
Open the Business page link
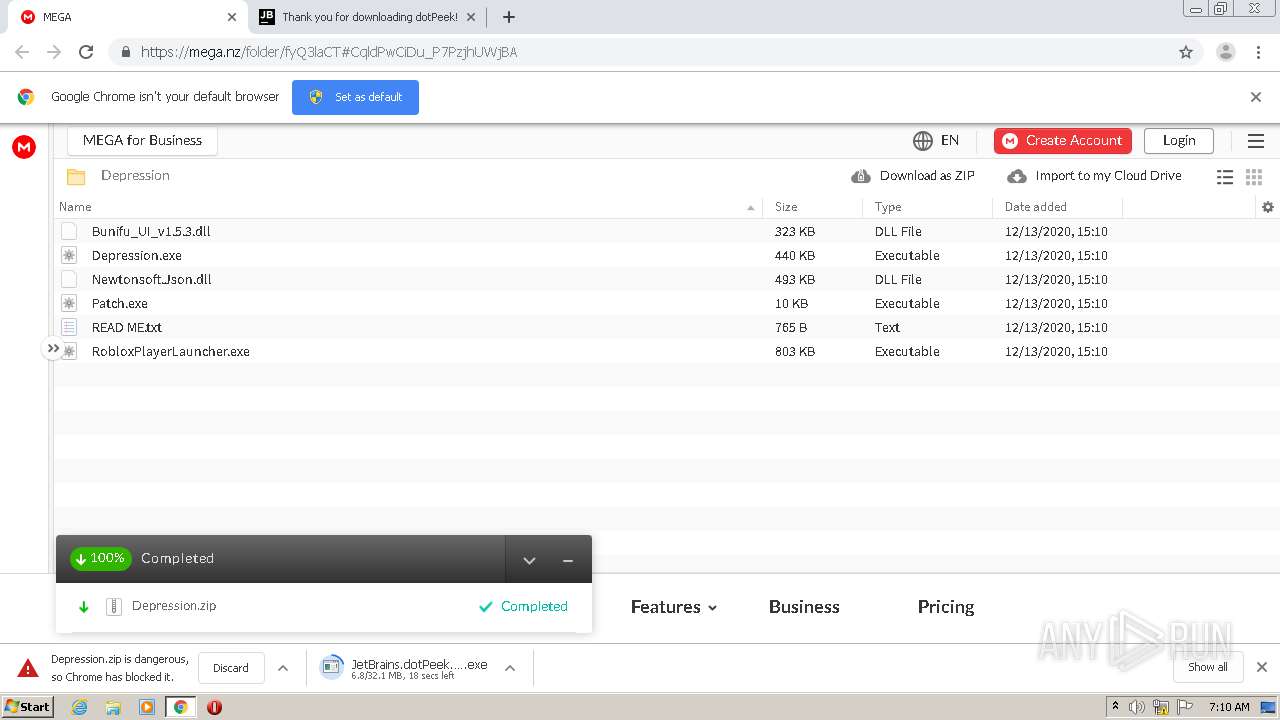click(x=804, y=607)
